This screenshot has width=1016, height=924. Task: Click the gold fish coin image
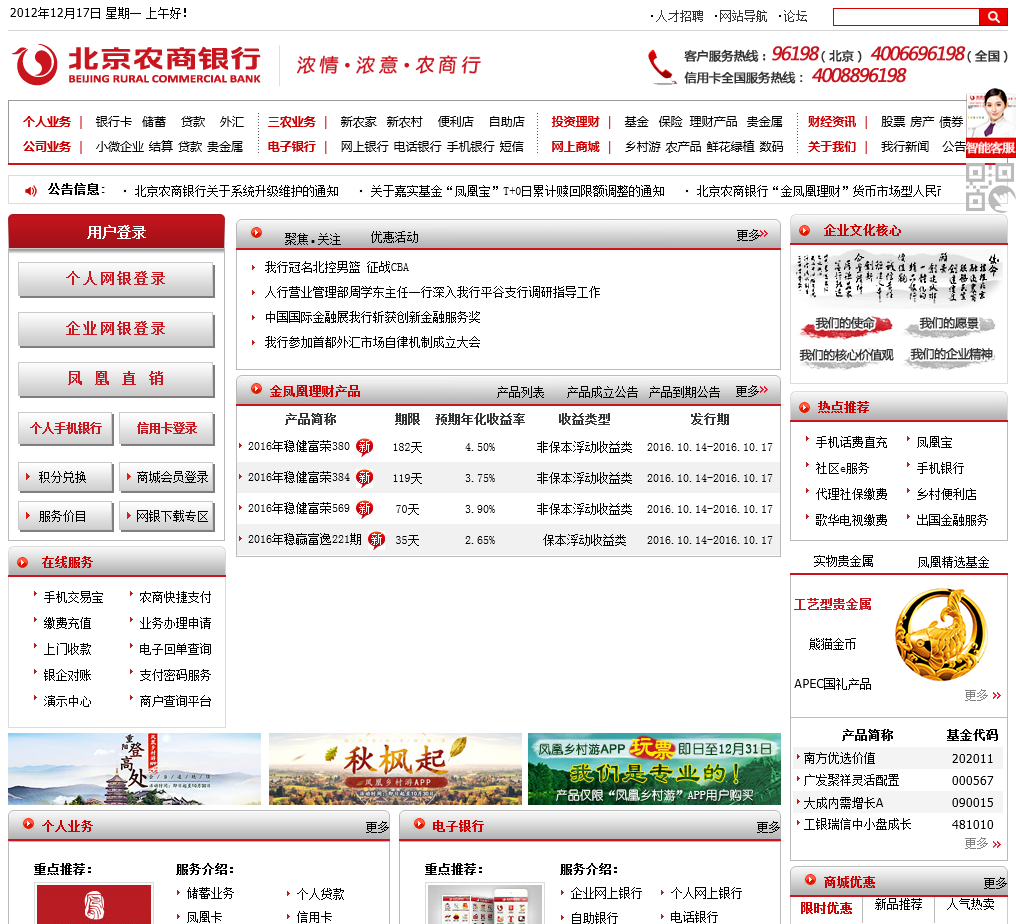click(941, 635)
